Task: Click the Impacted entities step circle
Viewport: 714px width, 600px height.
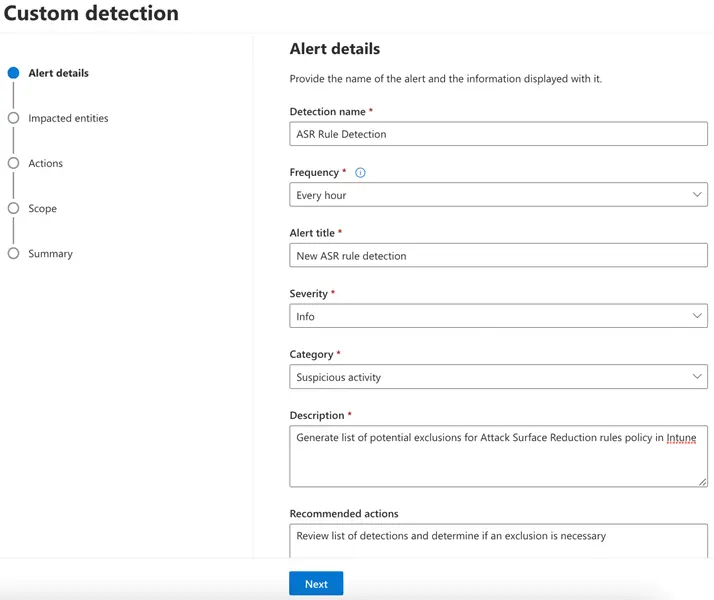Action: point(13,118)
